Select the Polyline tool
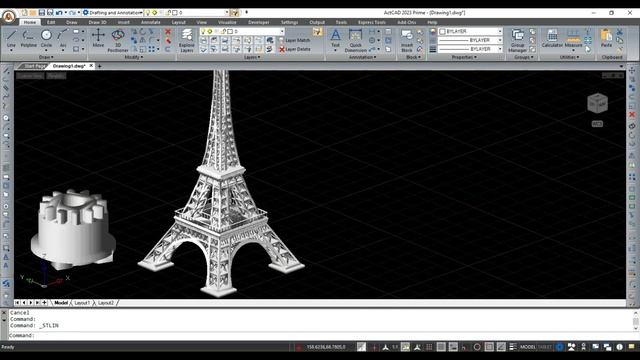640x360 pixels. click(28, 38)
